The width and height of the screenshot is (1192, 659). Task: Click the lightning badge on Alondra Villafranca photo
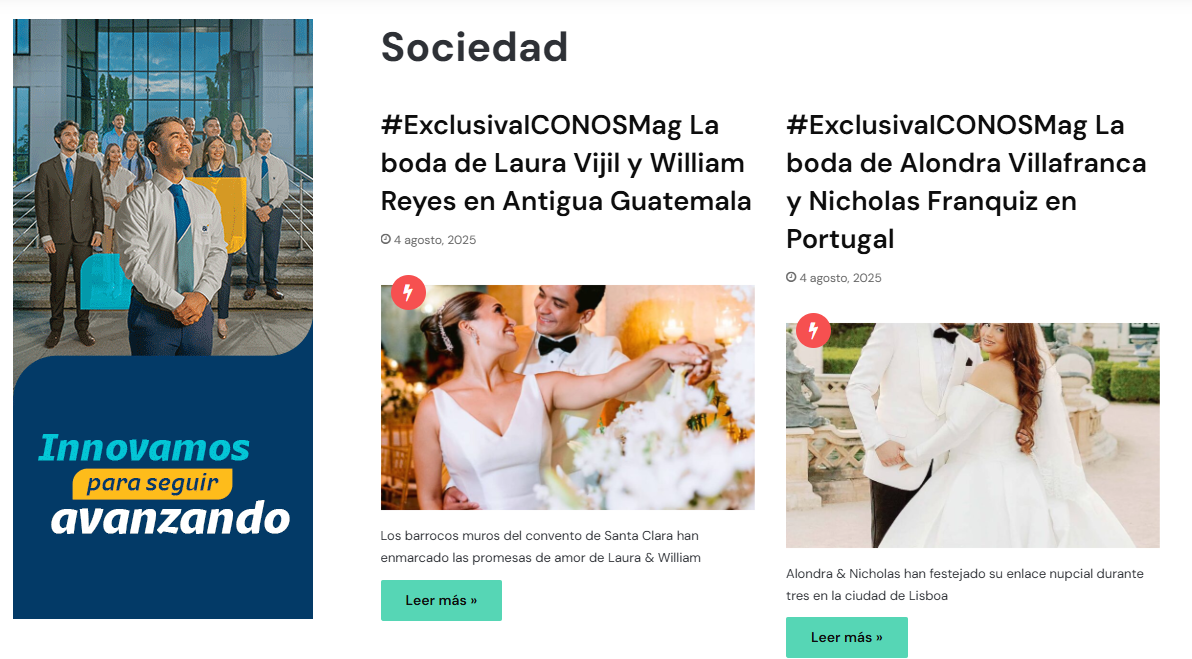(813, 331)
